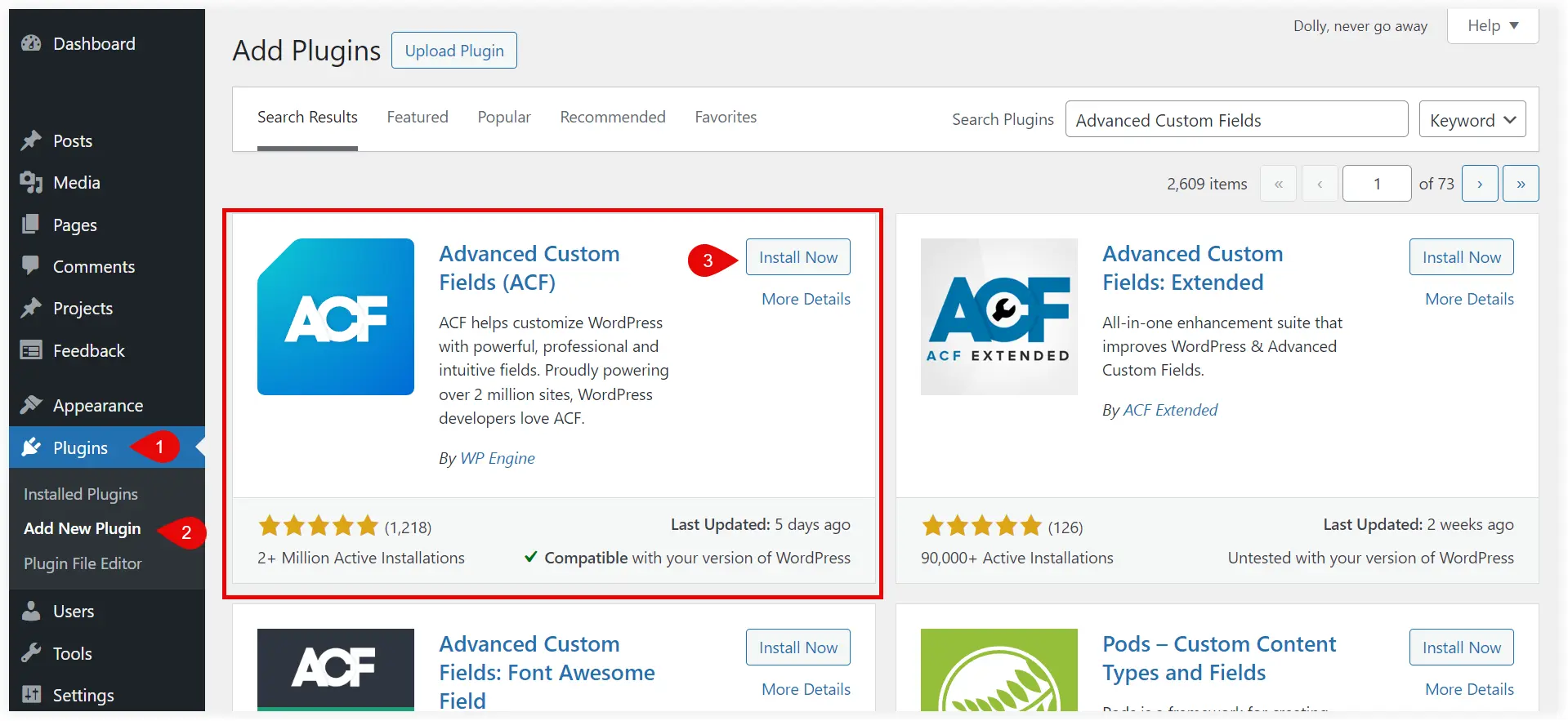Expand the Help panel
Screen dimensions: 1568x721
1493,25
